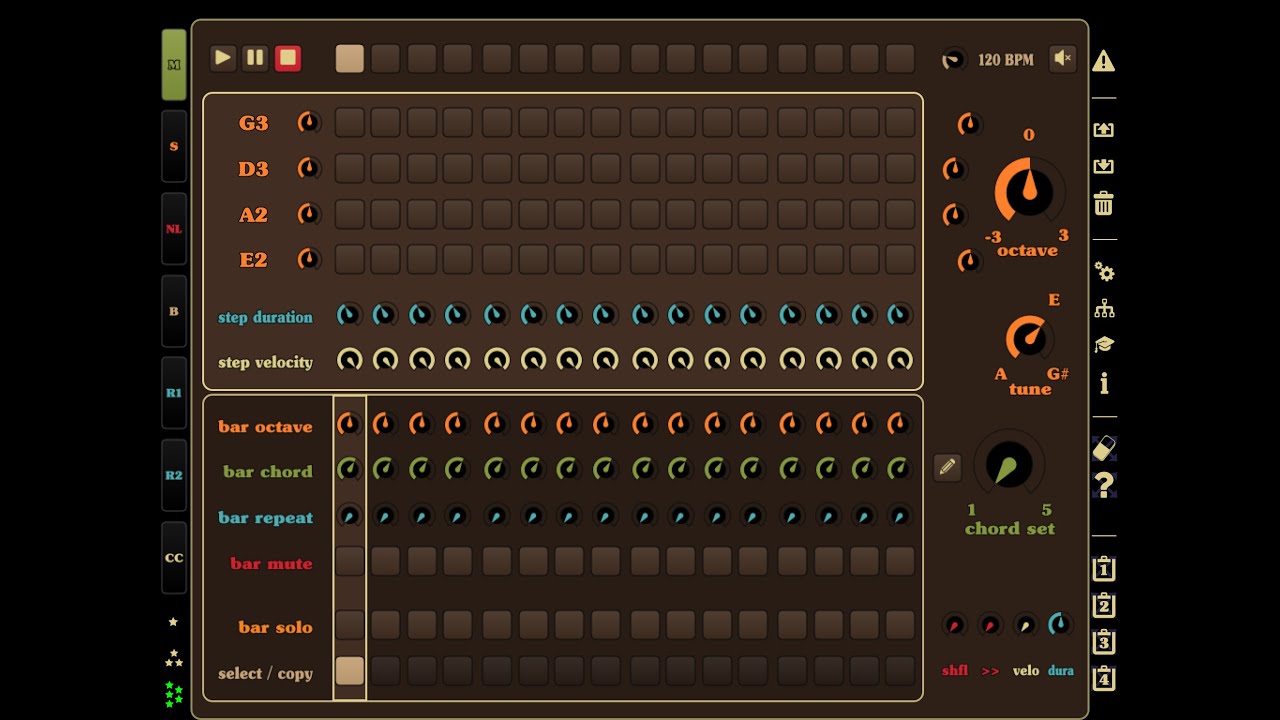Click the large octave knob
Image resolution: width=1280 pixels, height=720 pixels.
point(1029,190)
